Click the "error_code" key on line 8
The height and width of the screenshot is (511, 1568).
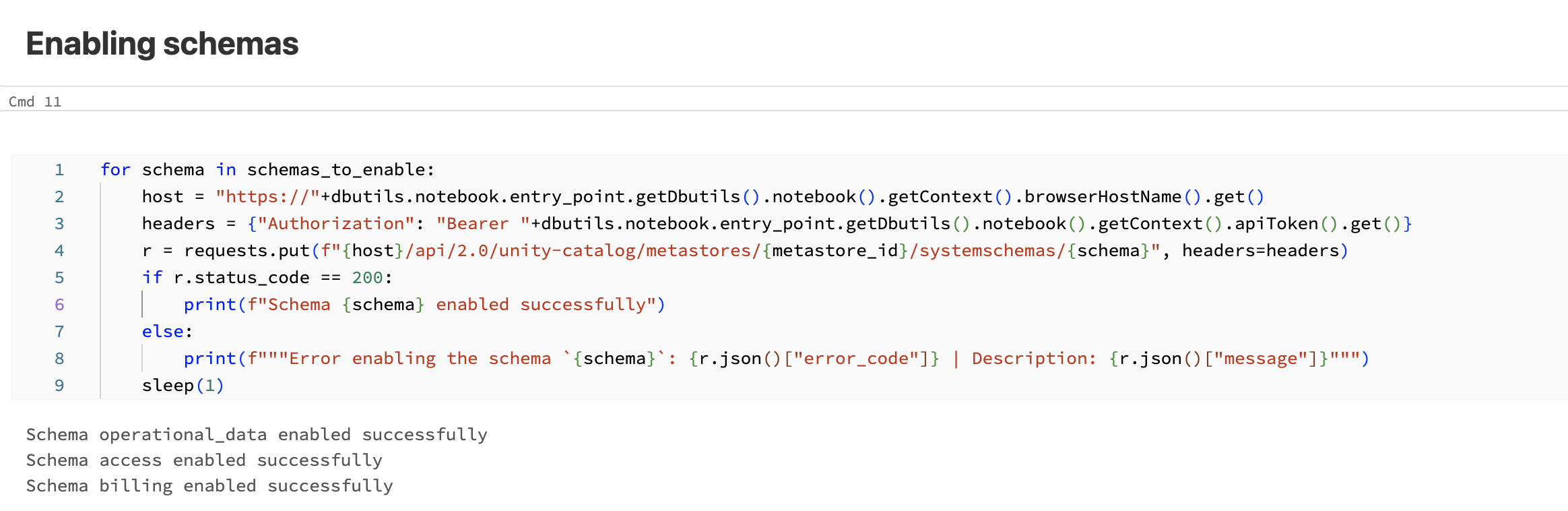coord(856,359)
